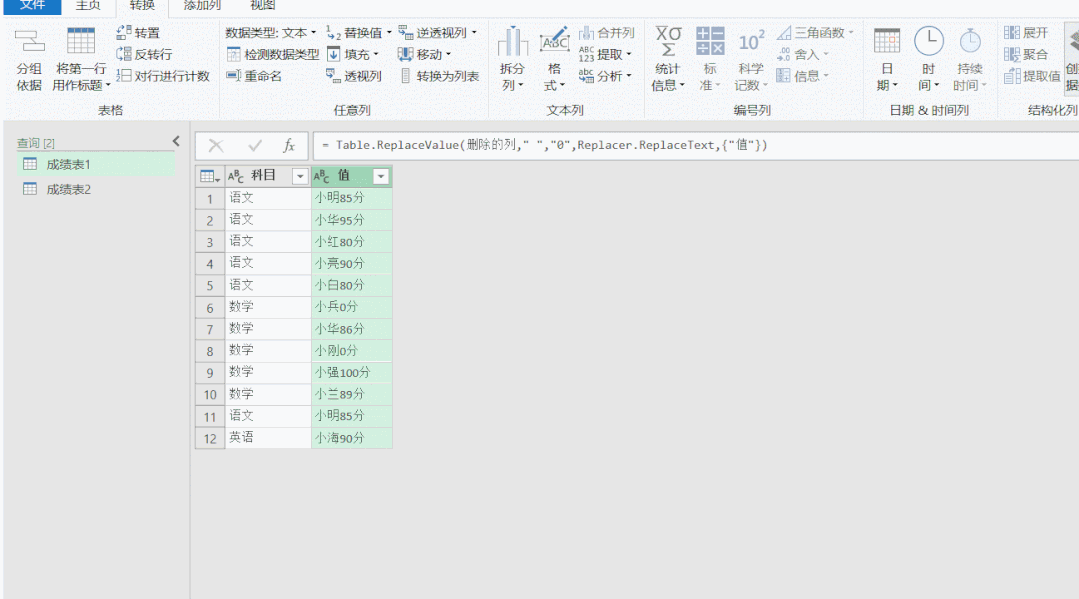Viewport: 1079px width, 599px height.
Task: Click the 分析 (Parse) button
Action: click(x=606, y=76)
